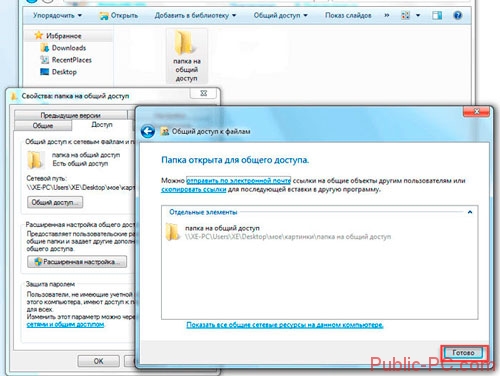Show more toolbar commands chevron
This screenshot has height=376, width=500.
(x=387, y=15)
